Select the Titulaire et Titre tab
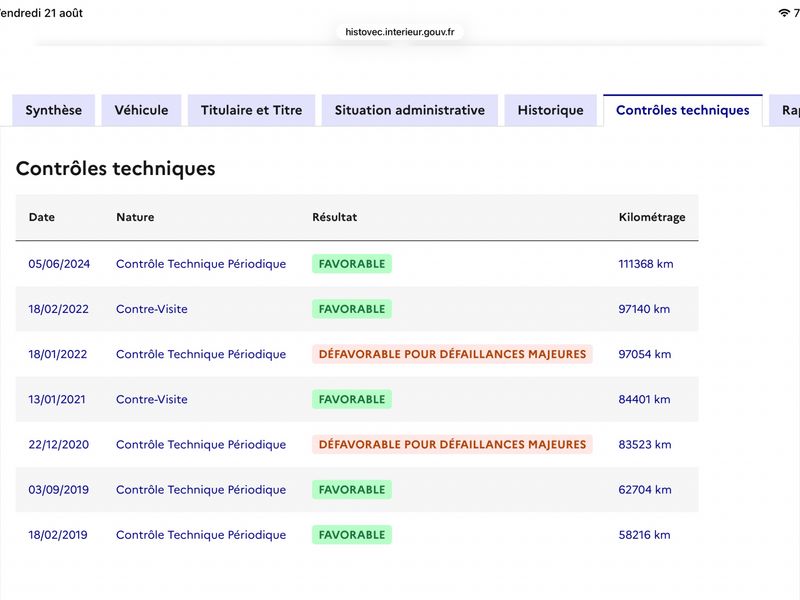The width and height of the screenshot is (800, 600). point(252,110)
